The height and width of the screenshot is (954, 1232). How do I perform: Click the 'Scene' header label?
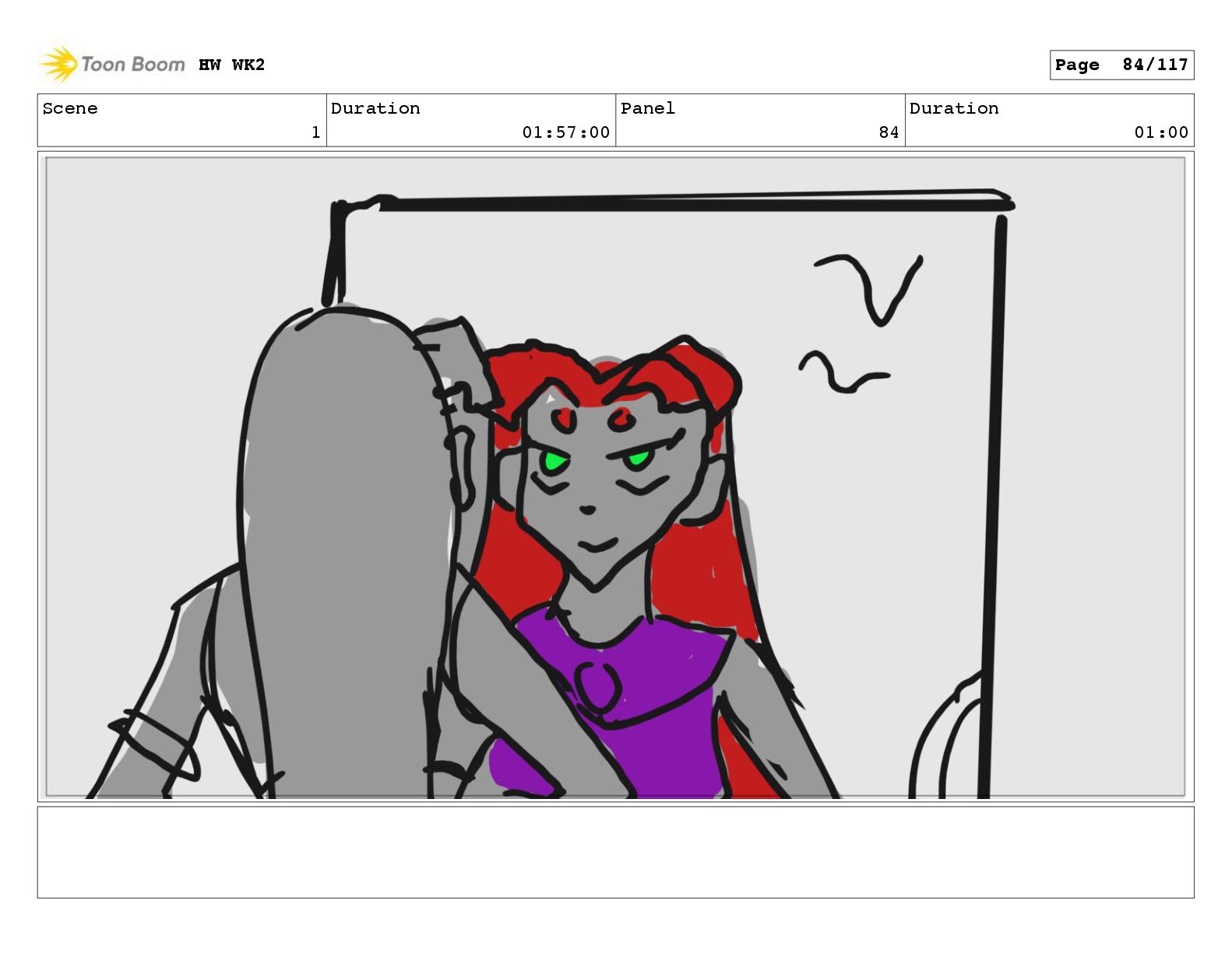[x=70, y=108]
